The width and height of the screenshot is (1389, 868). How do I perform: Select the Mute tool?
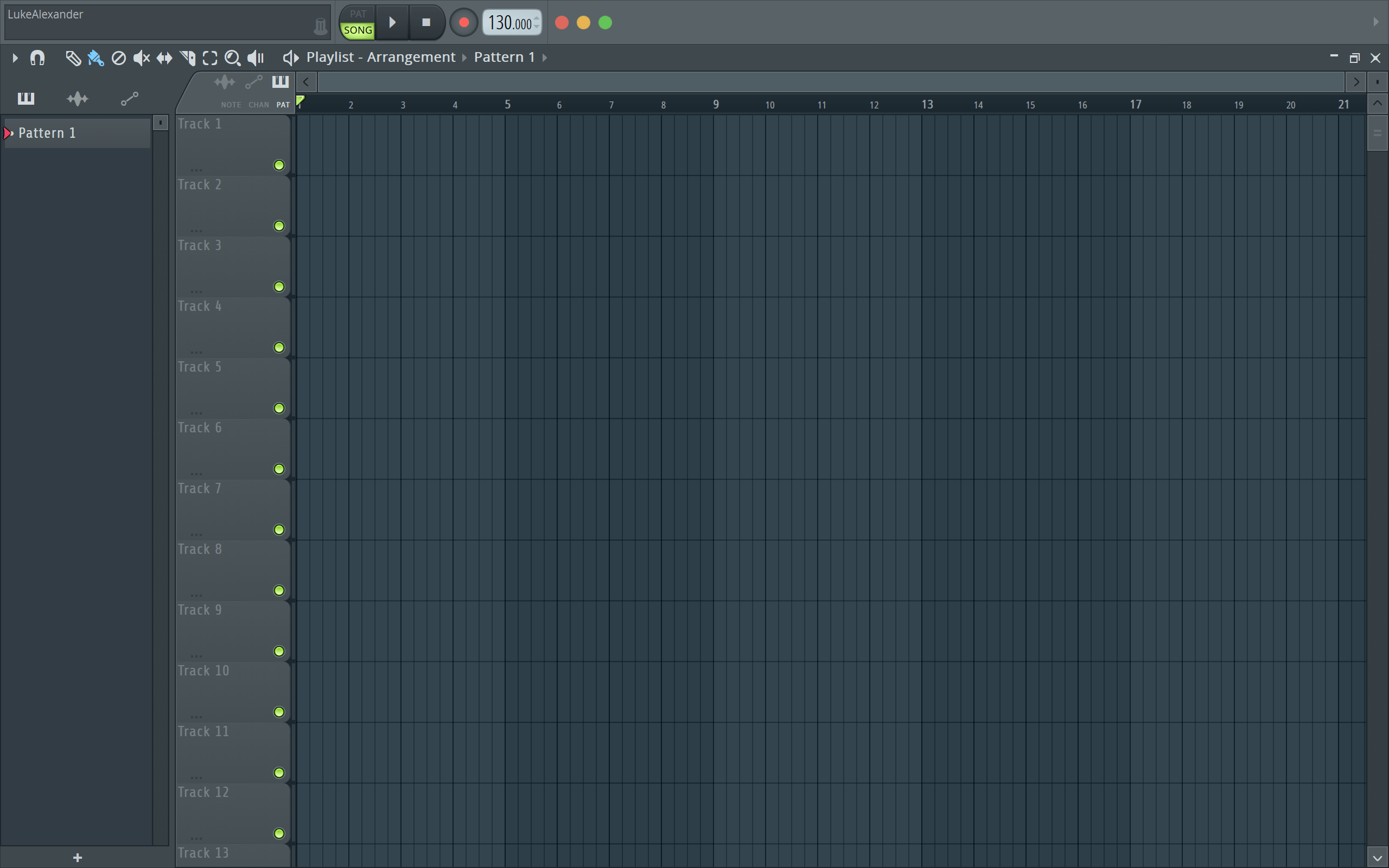pos(141,58)
